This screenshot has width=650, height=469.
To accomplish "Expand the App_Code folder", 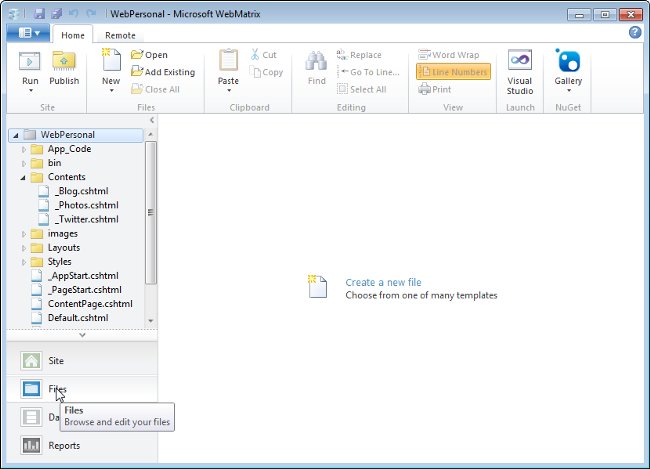I will 24,149.
